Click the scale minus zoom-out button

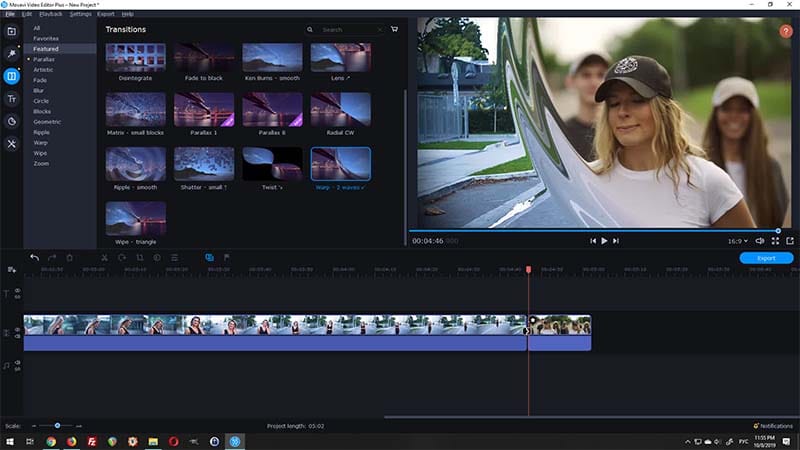(34, 426)
